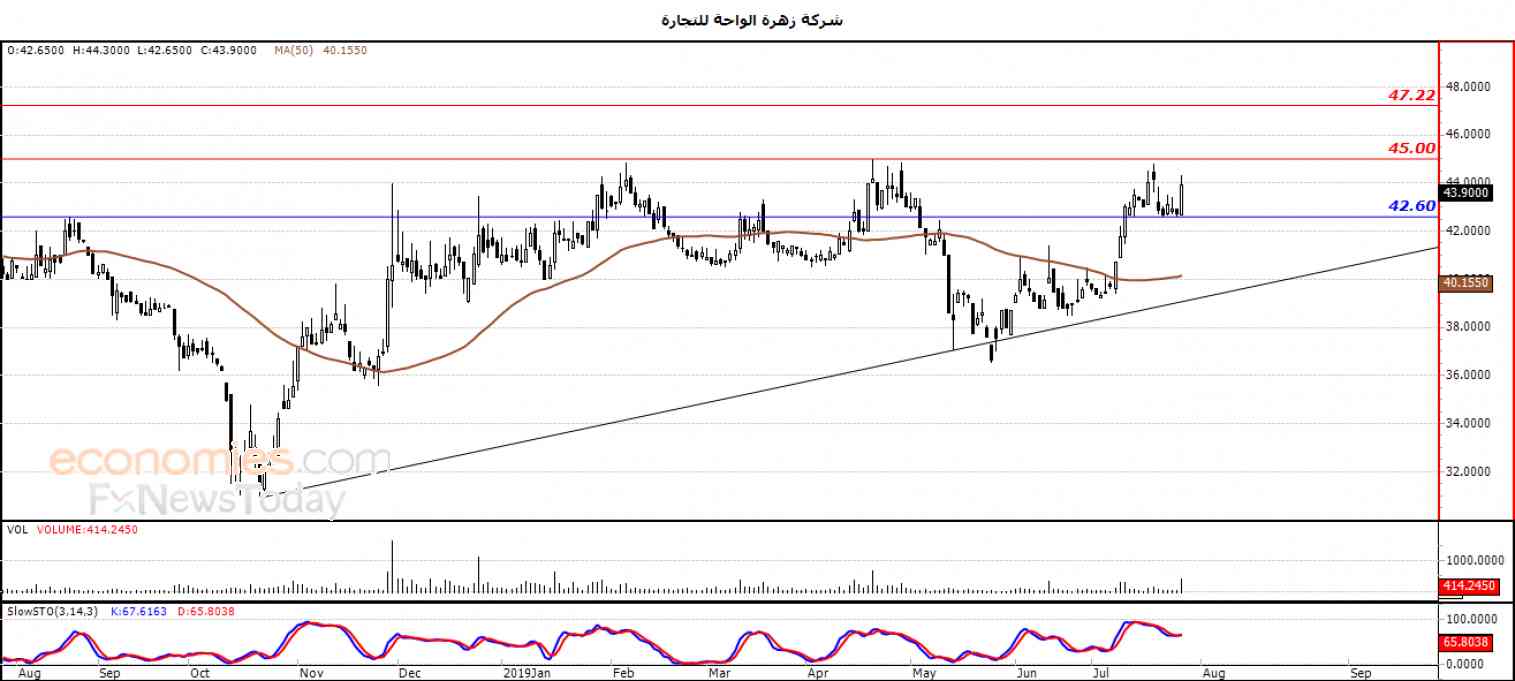The image size is (1515, 681).
Task: Click the O:42.6500 open price value
Action: click(36, 49)
